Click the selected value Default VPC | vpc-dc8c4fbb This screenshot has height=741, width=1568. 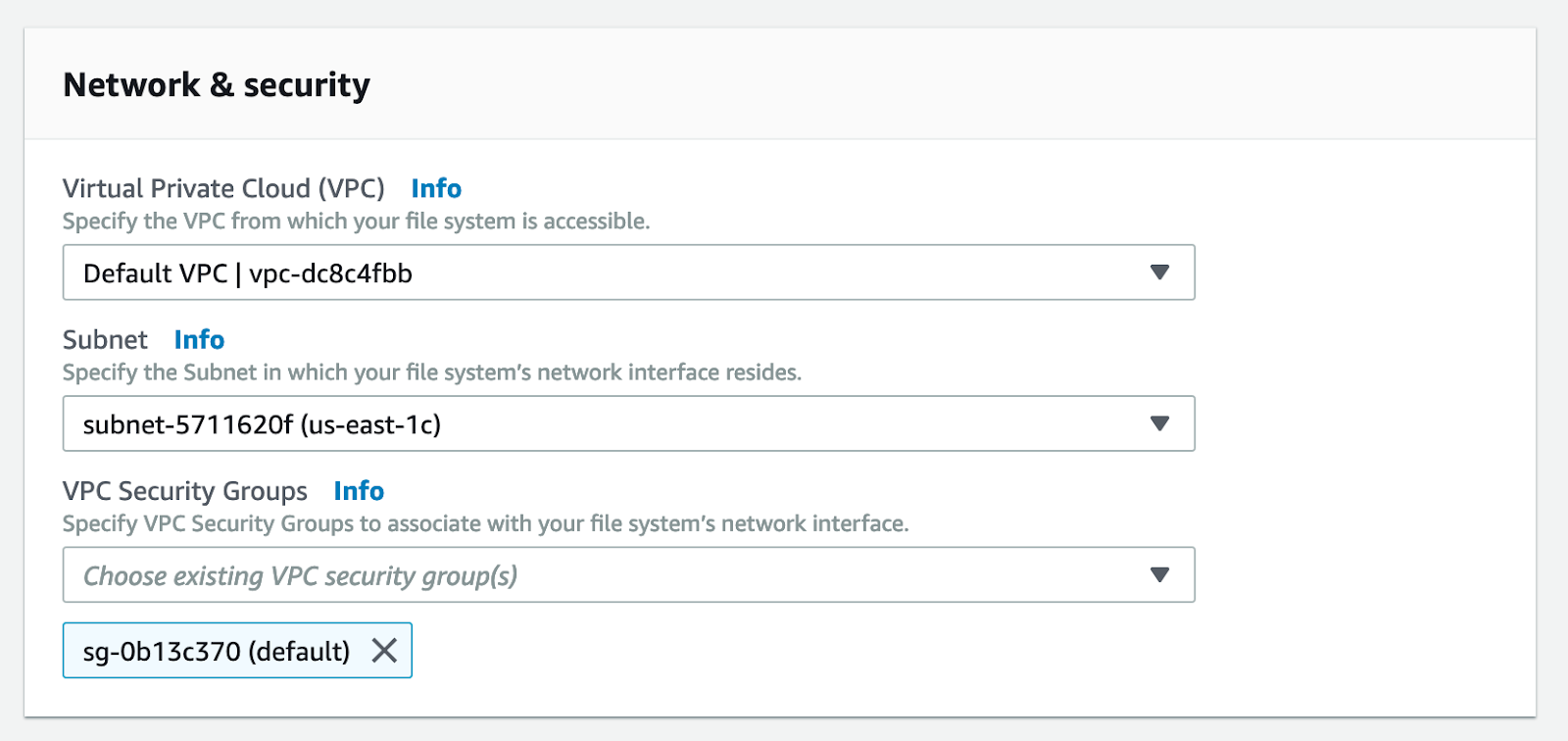pyautogui.click(x=248, y=273)
